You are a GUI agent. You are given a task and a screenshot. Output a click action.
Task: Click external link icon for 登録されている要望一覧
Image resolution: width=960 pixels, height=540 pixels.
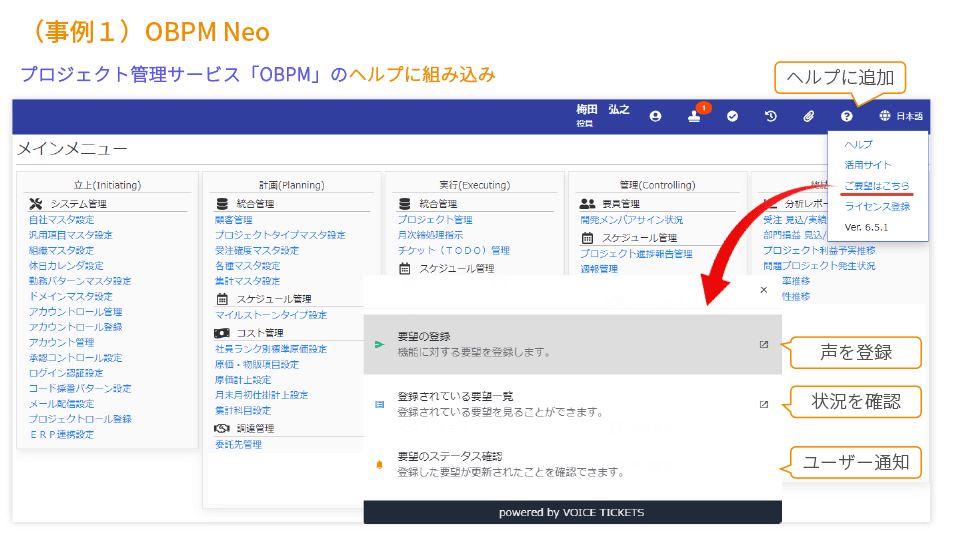pos(764,404)
